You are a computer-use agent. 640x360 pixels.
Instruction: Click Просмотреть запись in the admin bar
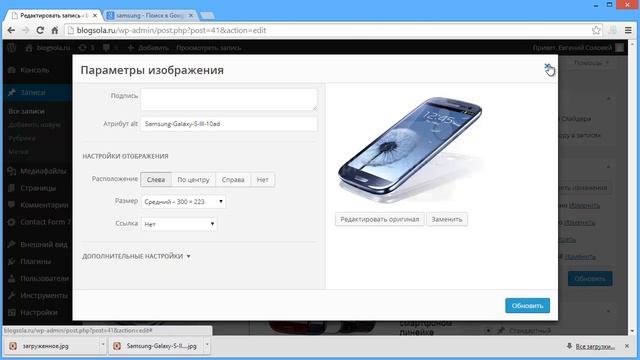point(209,48)
